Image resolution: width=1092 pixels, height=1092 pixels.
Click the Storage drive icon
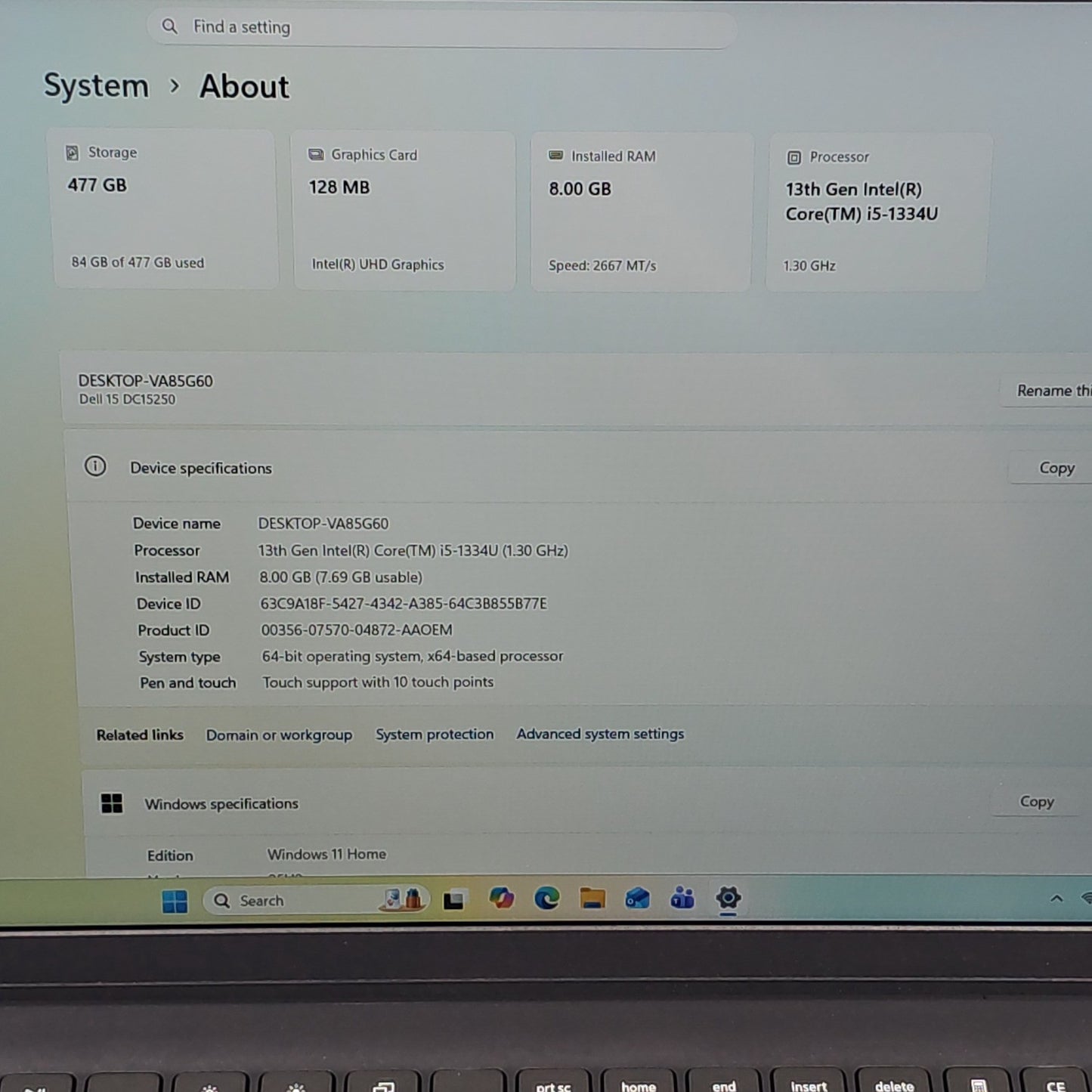pyautogui.click(x=73, y=153)
